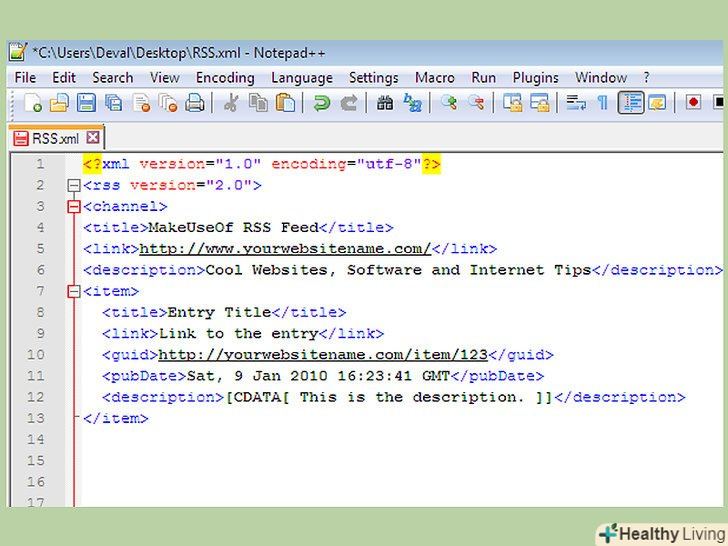Click the synchronize horizontal scrolling icon
728x546 pixels.
coord(540,103)
